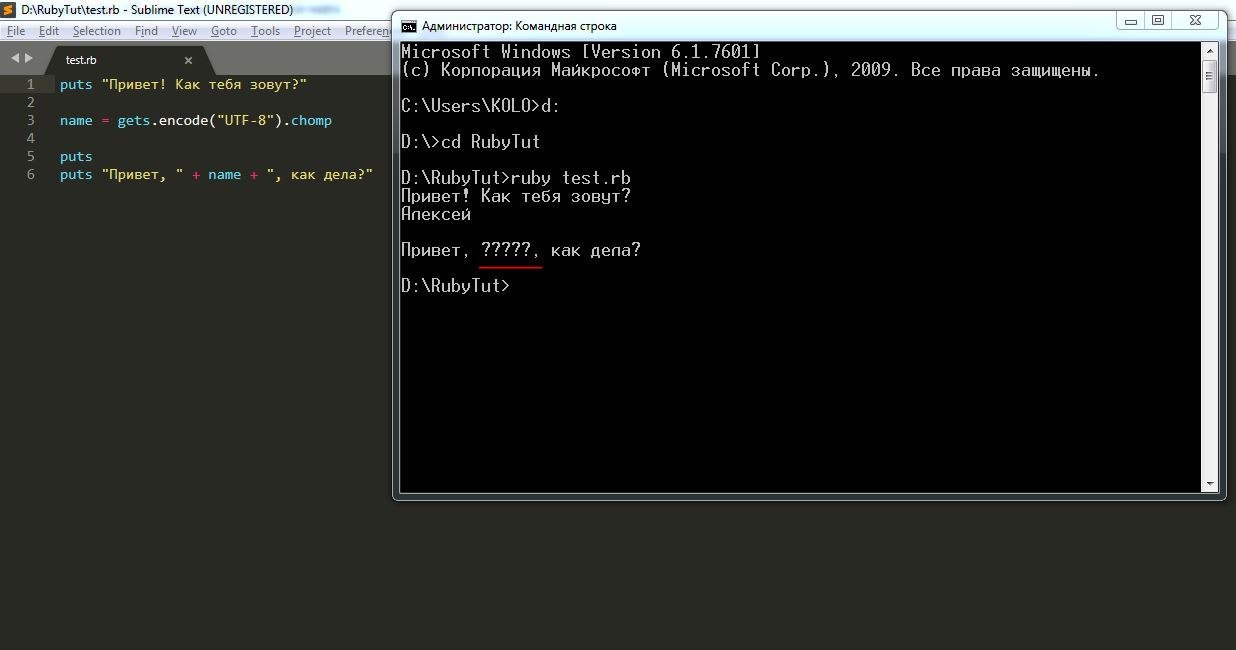Viewport: 1236px width, 650px height.
Task: Click the bare puts on line 5
Action: tap(76, 156)
